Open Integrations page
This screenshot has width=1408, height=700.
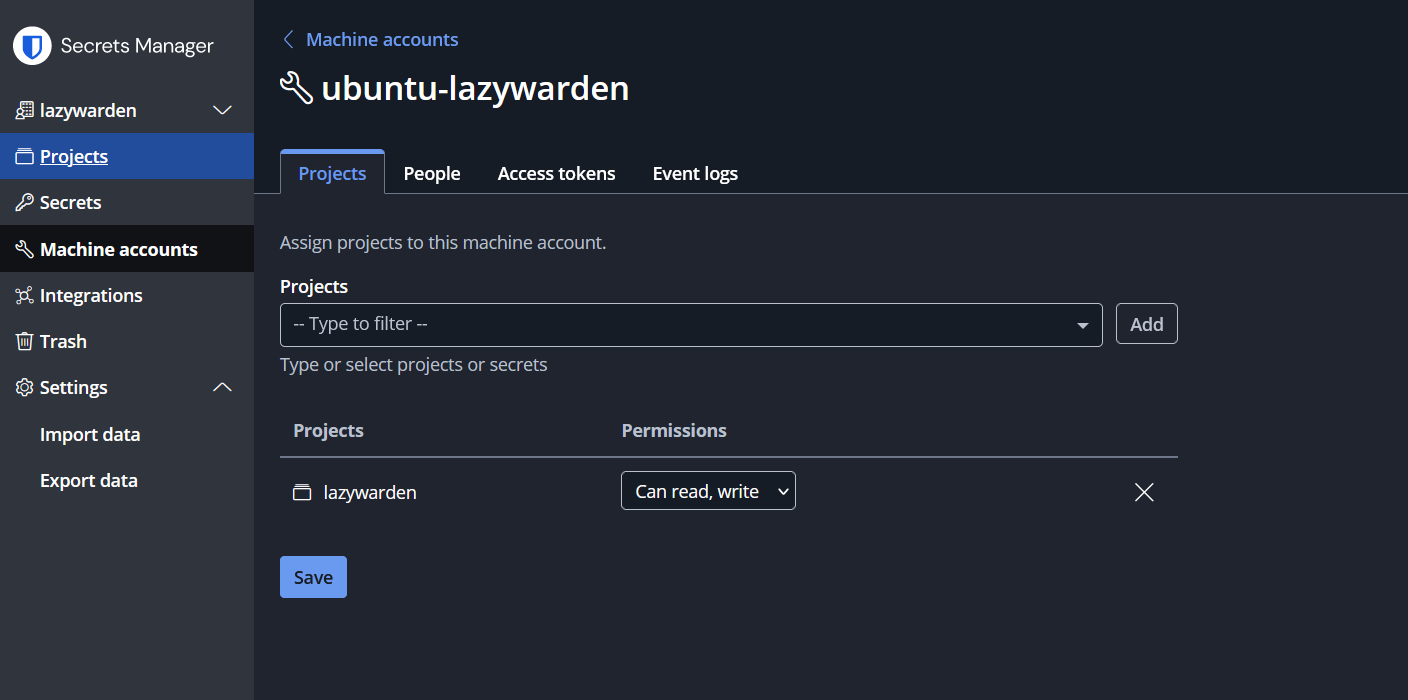pyautogui.click(x=127, y=295)
